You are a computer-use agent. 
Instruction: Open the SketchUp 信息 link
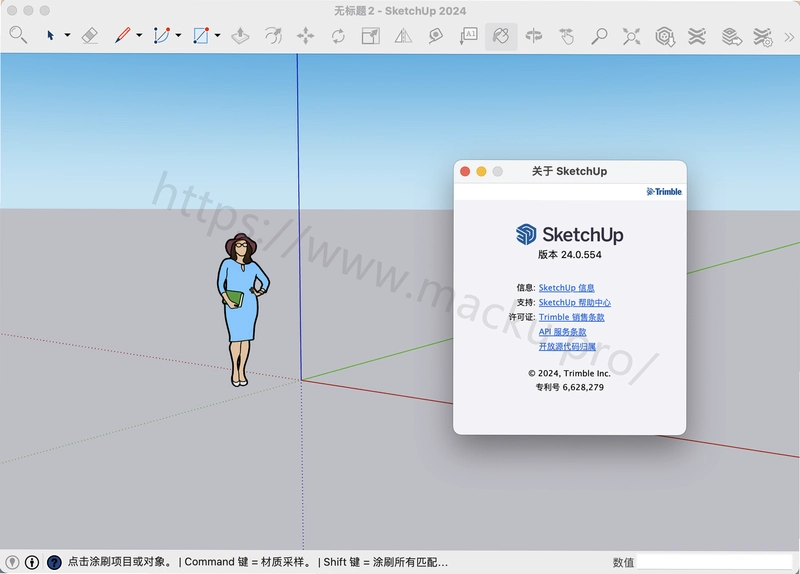pyautogui.click(x=566, y=288)
